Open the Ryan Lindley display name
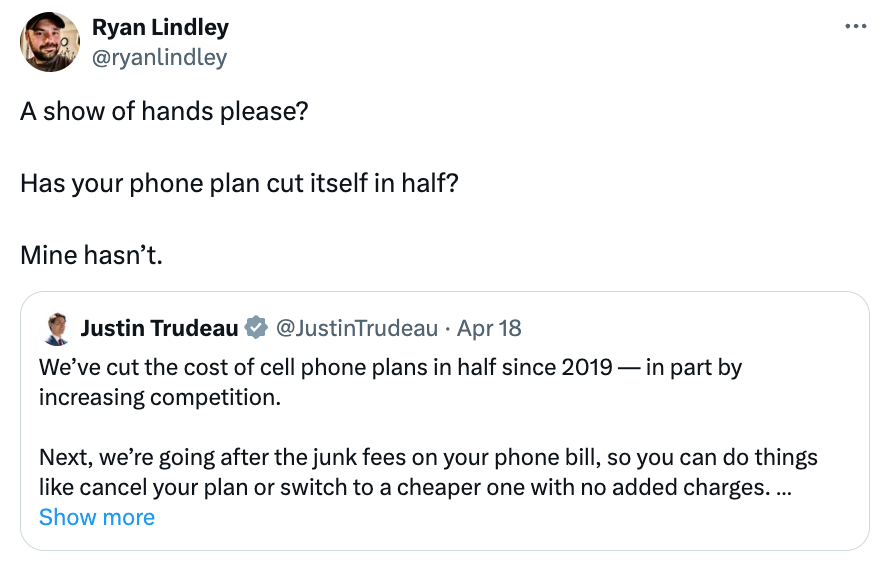The width and height of the screenshot is (888, 570). point(160,27)
